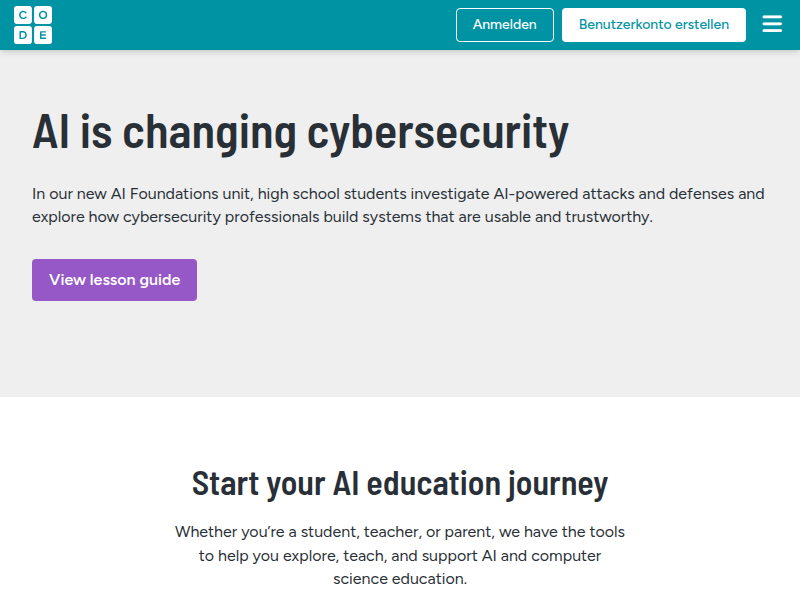This screenshot has height=600, width=800.
Task: Click the "C" tile in the Code.org logo
Action: tap(22, 15)
